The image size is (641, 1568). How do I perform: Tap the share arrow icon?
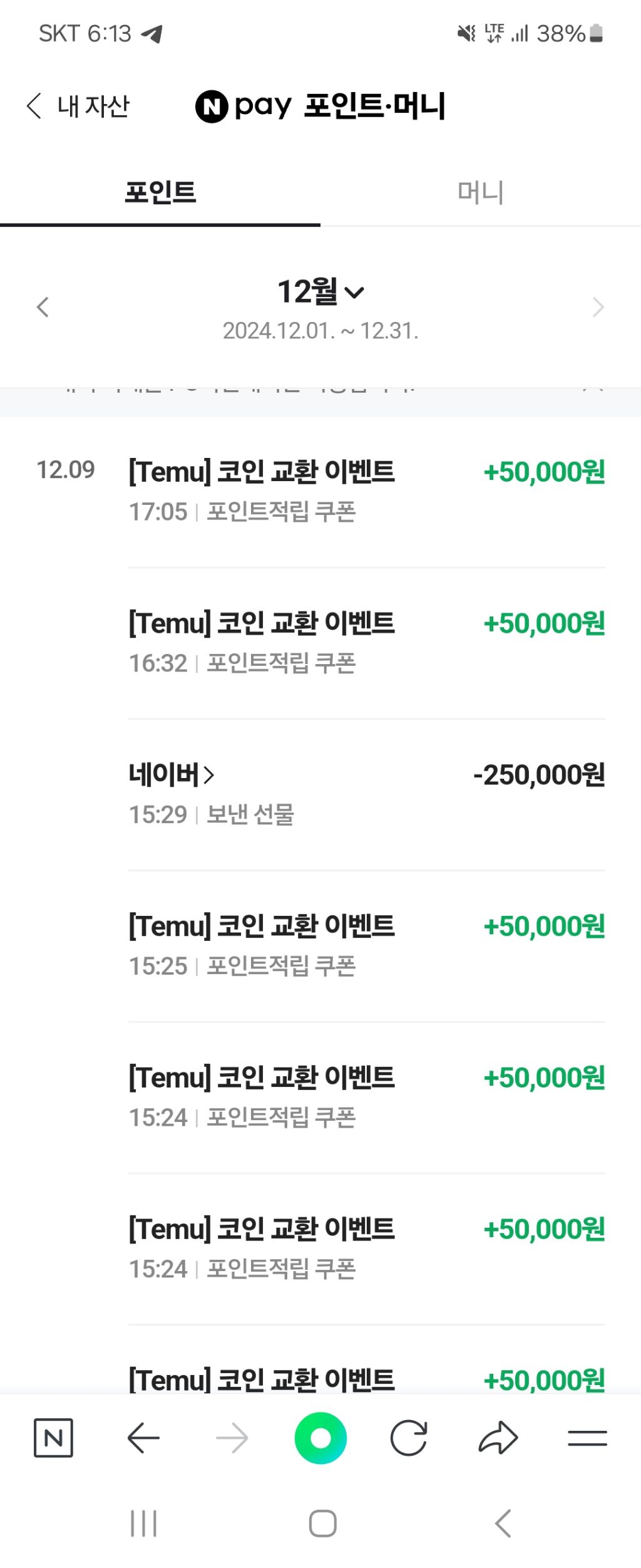498,1438
